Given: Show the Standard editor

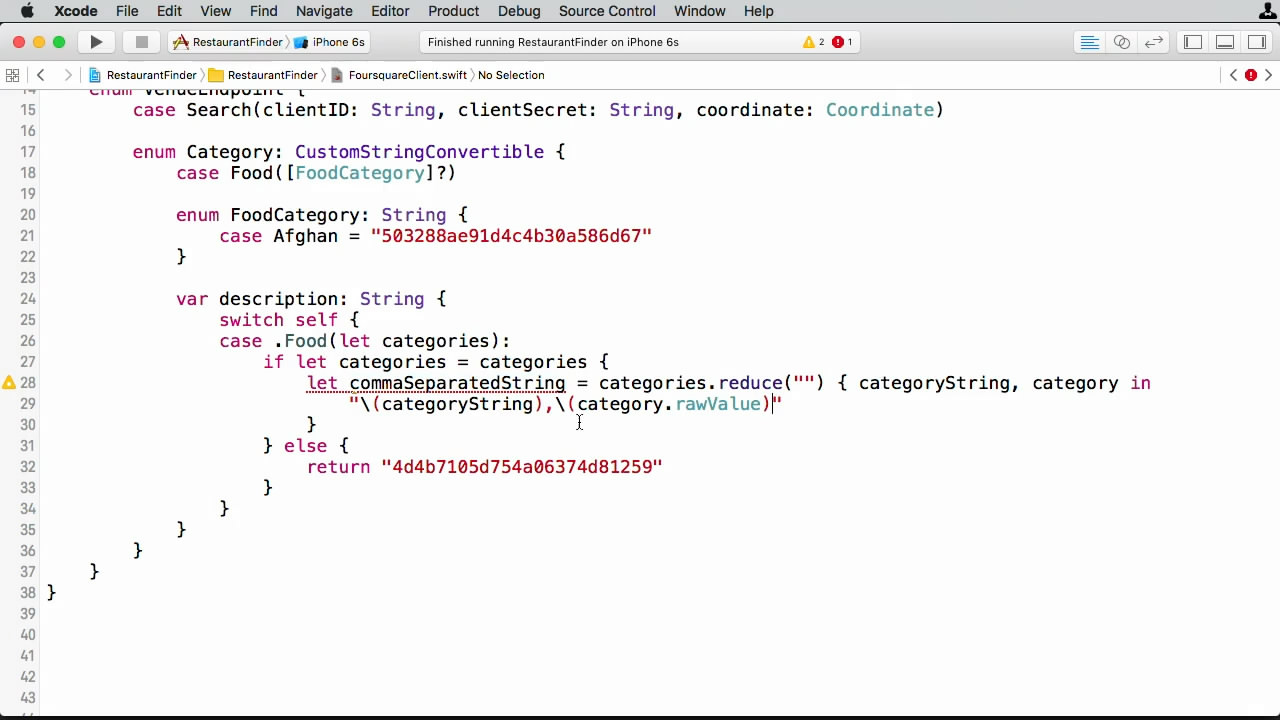Looking at the screenshot, I should point(1090,42).
